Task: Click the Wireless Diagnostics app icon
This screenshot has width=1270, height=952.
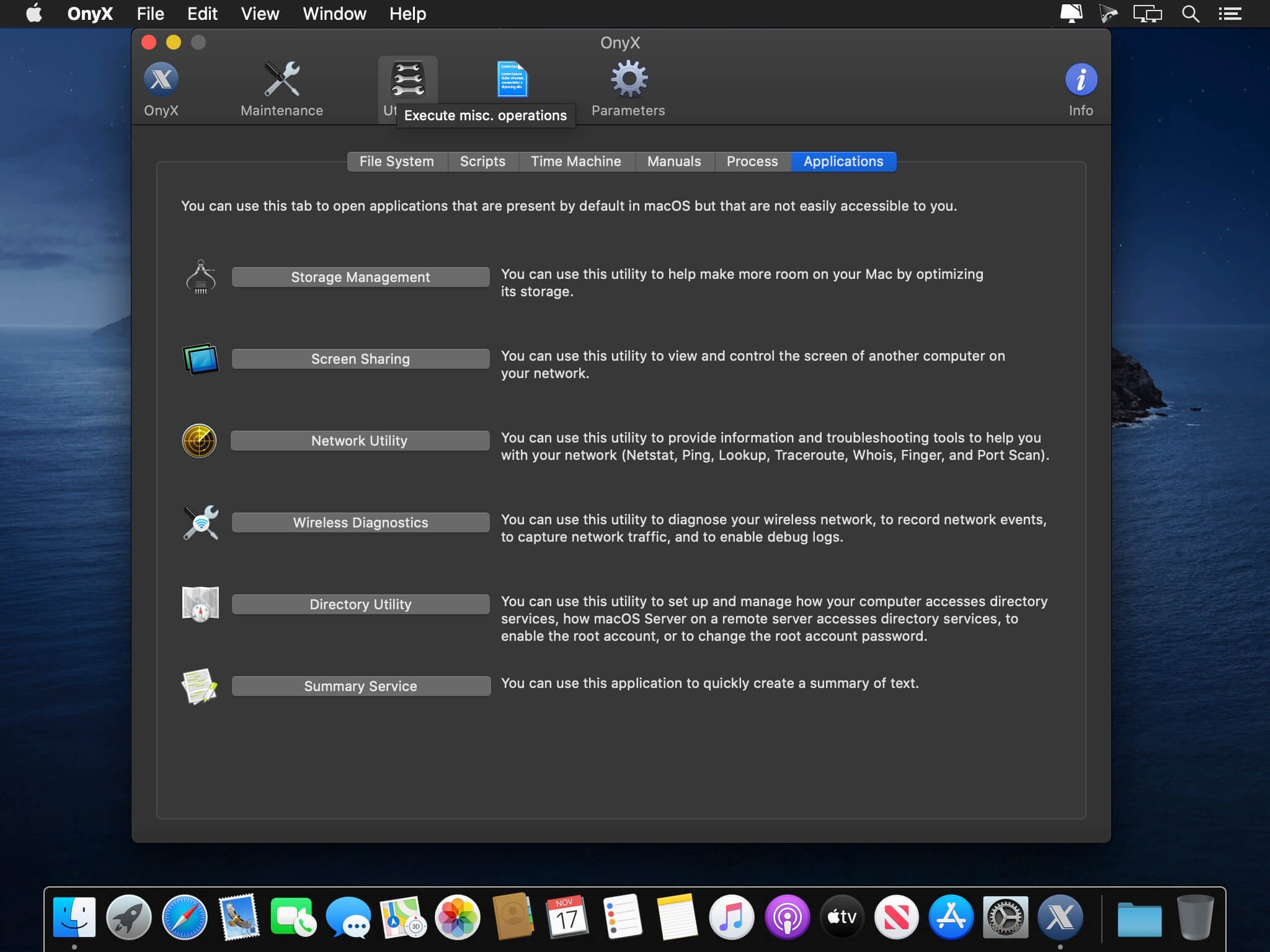Action: coord(200,522)
